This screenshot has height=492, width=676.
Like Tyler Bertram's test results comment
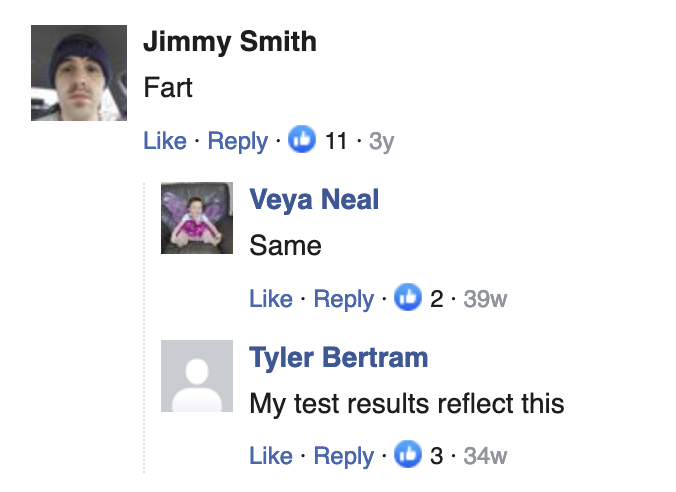click(271, 456)
